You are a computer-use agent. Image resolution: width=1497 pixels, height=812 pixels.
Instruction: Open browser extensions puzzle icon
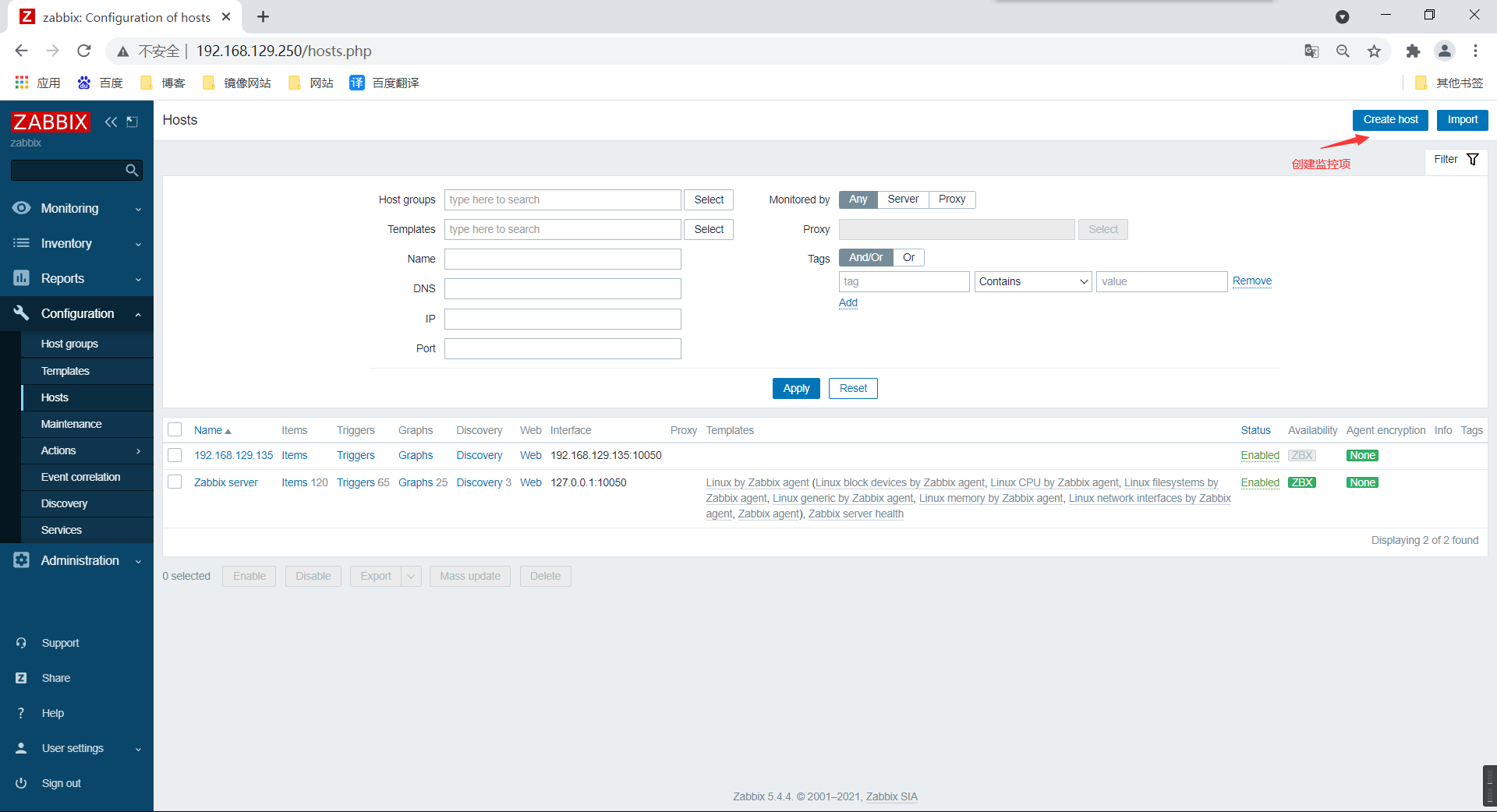1413,51
